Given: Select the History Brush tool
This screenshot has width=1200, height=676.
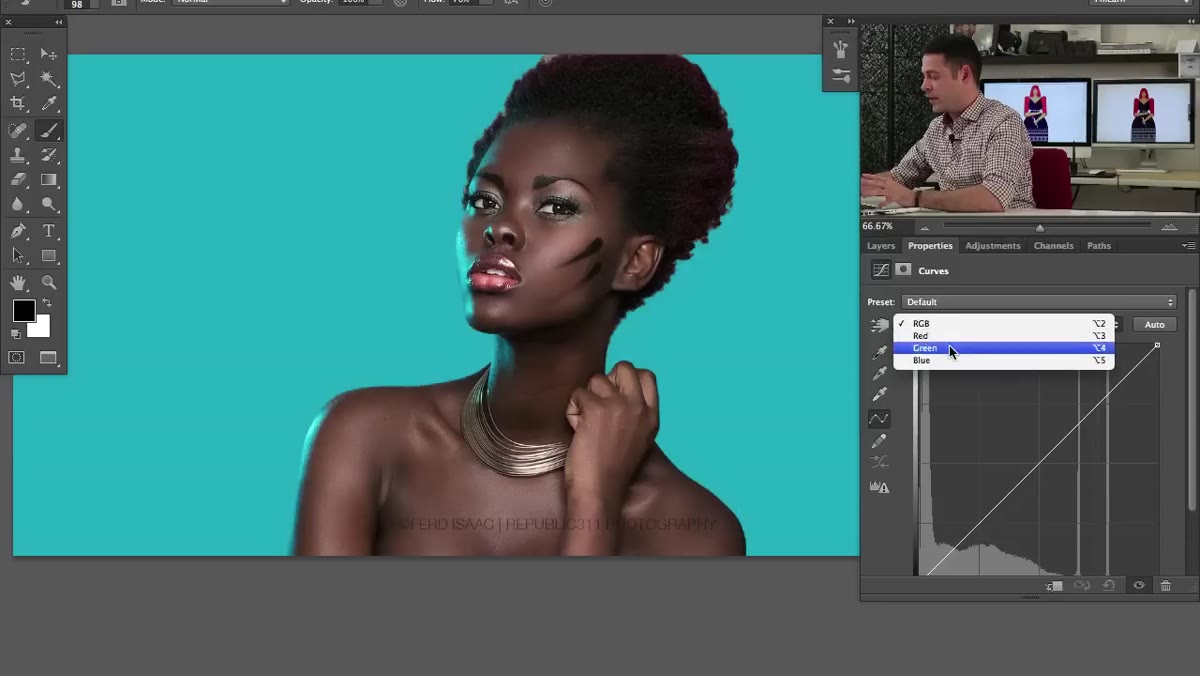Looking at the screenshot, I should pyautogui.click(x=48, y=155).
